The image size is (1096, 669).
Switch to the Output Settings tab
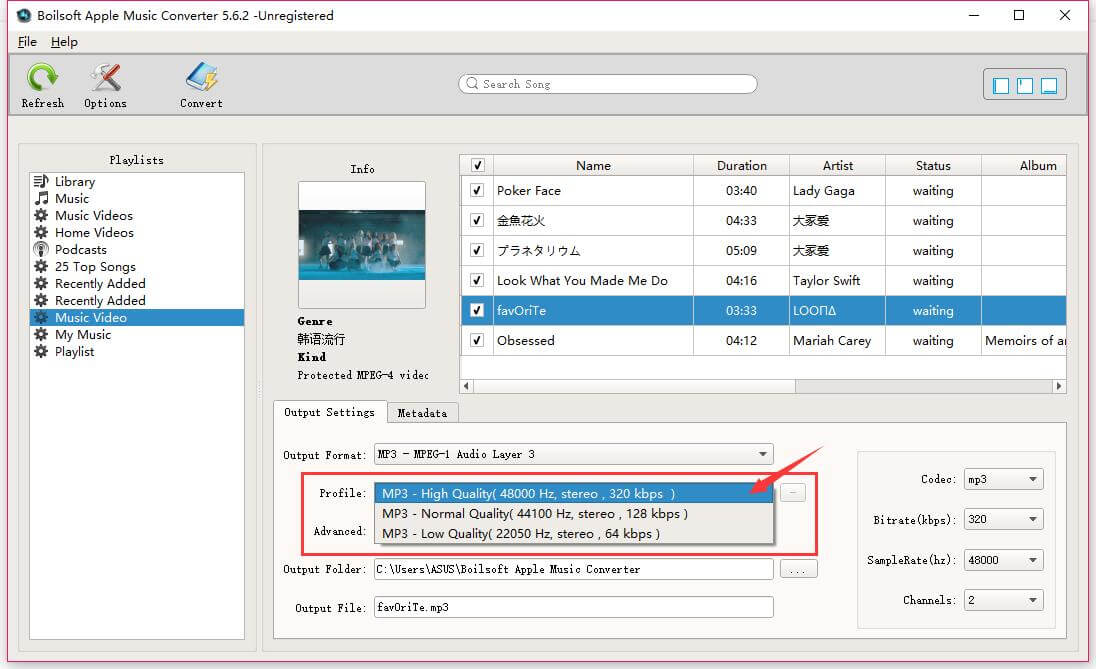[329, 412]
